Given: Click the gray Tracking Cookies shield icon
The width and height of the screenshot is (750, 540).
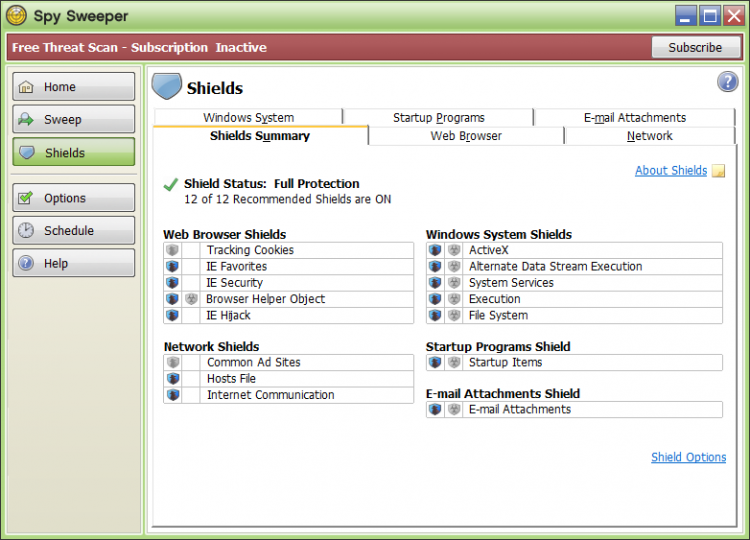Looking at the screenshot, I should tap(172, 250).
